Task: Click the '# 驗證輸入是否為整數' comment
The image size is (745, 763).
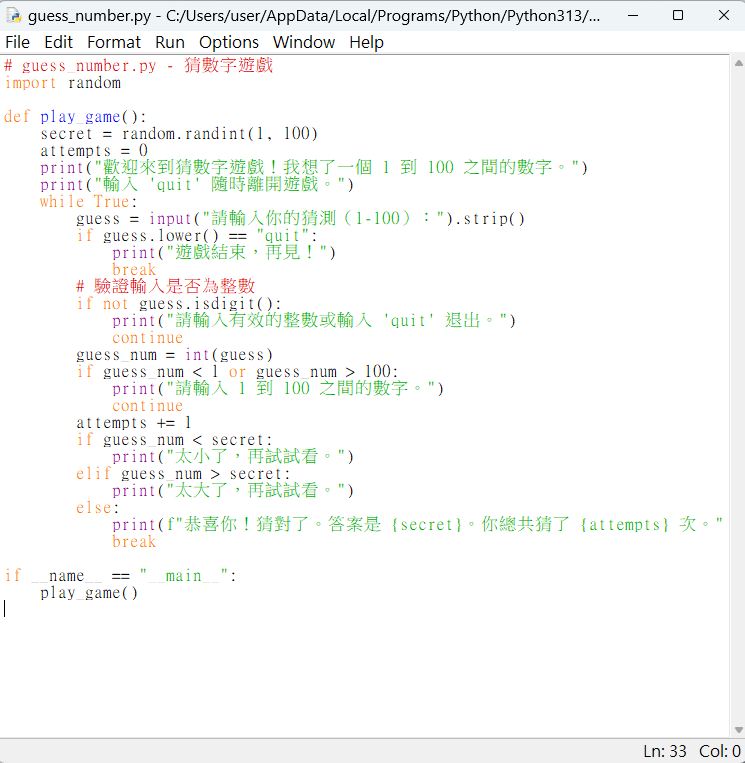Action: (165, 287)
